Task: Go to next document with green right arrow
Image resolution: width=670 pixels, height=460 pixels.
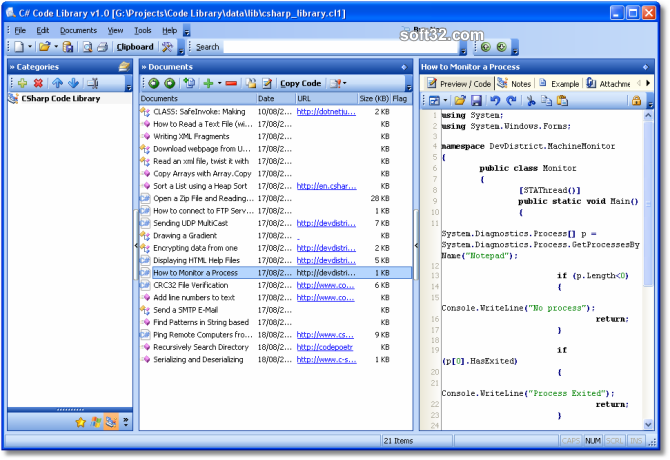Action: coord(170,83)
